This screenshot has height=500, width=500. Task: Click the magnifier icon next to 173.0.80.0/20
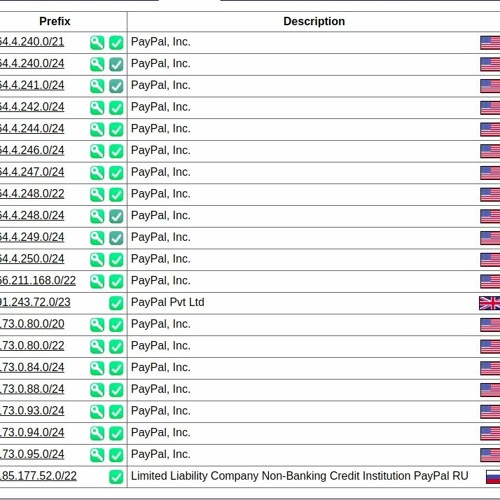97,325
